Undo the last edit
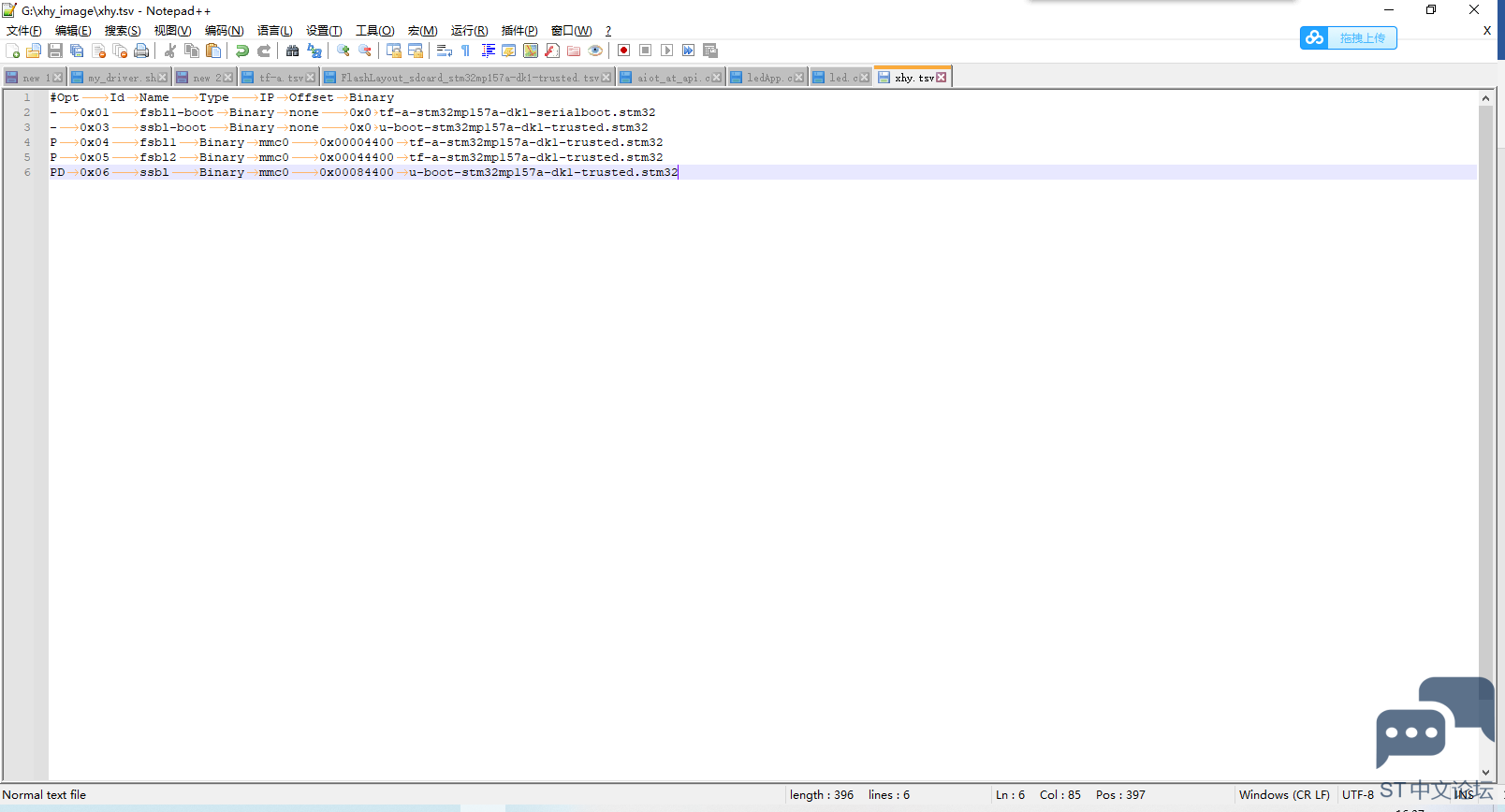Viewport: 1505px width, 812px height. point(242,51)
